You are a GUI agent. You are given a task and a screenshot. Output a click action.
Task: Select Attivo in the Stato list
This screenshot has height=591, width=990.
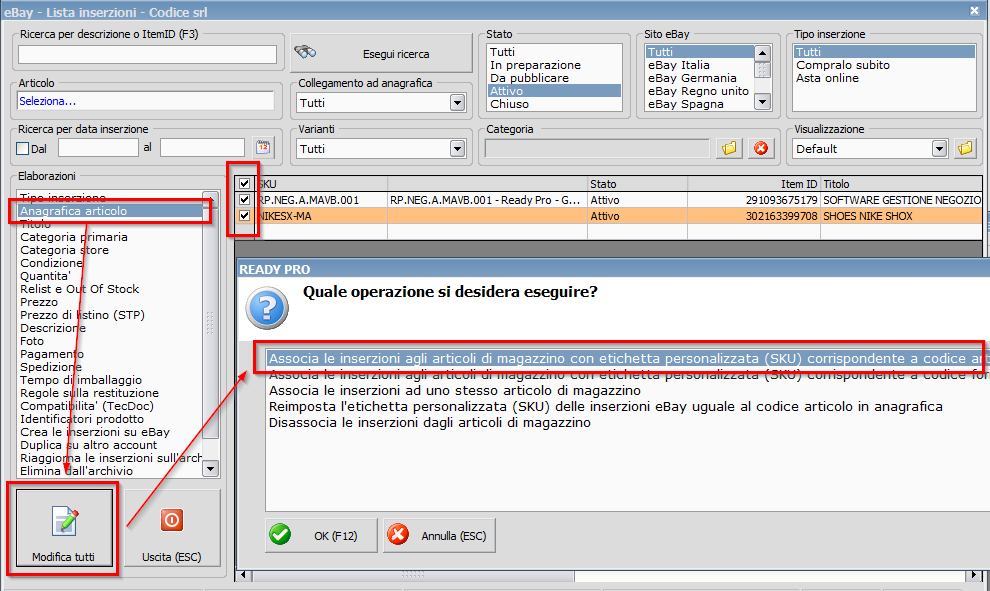point(554,91)
